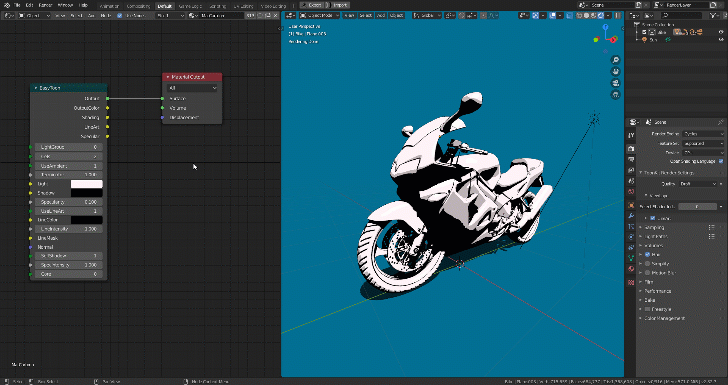This screenshot has height=385, width=728.
Task: Open the material slot dropdown
Action: pyautogui.click(x=170, y=16)
